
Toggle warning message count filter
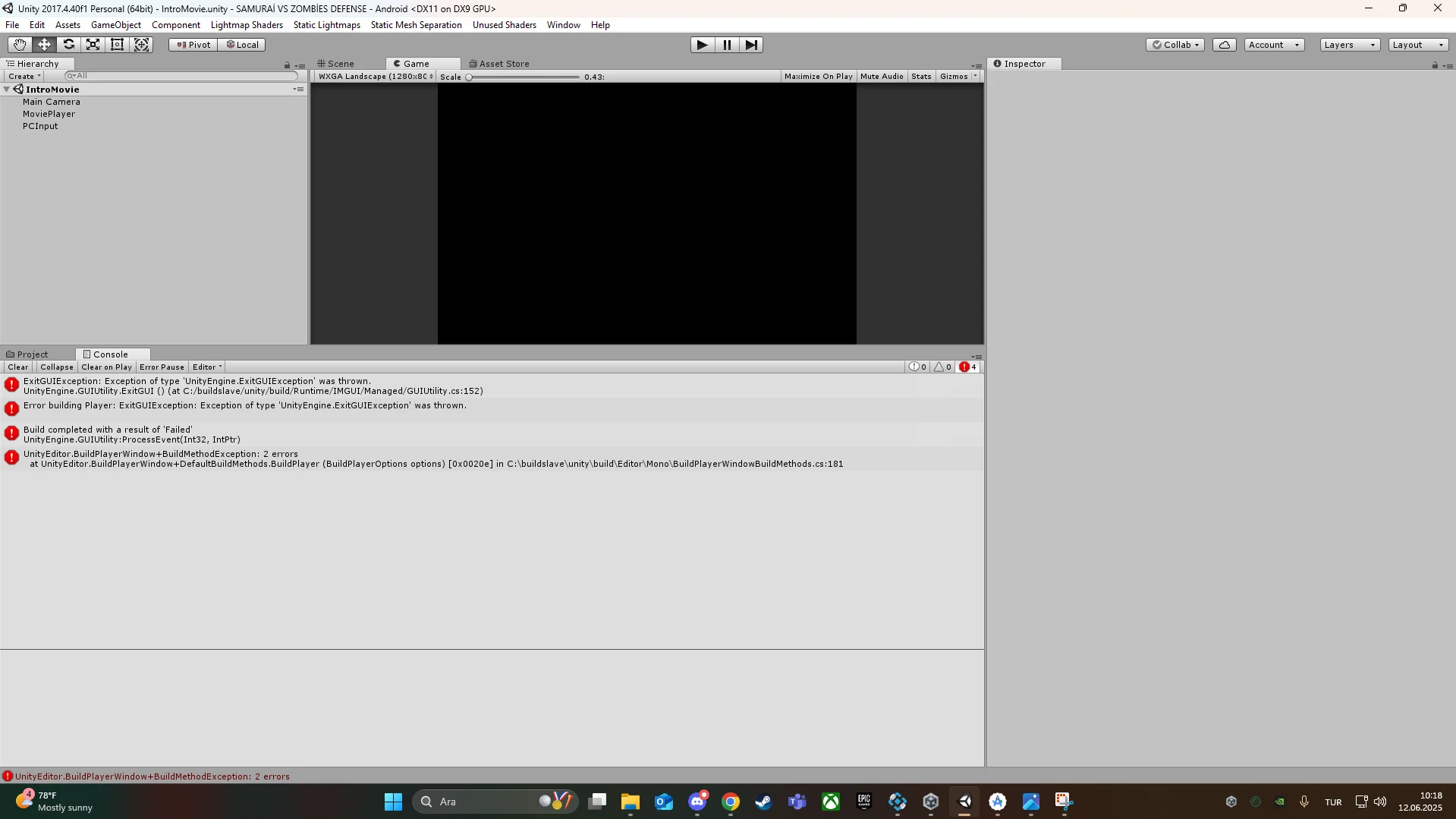(942, 367)
